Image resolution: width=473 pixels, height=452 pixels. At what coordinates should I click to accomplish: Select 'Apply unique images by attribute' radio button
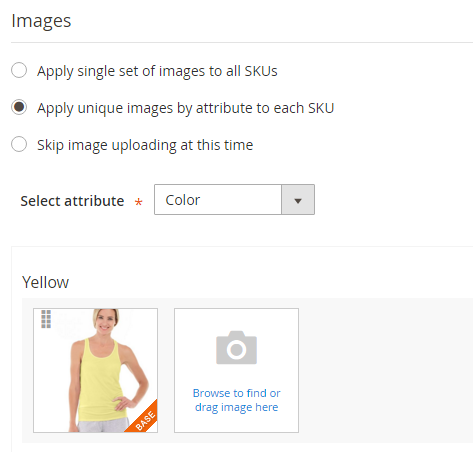tap(19, 107)
